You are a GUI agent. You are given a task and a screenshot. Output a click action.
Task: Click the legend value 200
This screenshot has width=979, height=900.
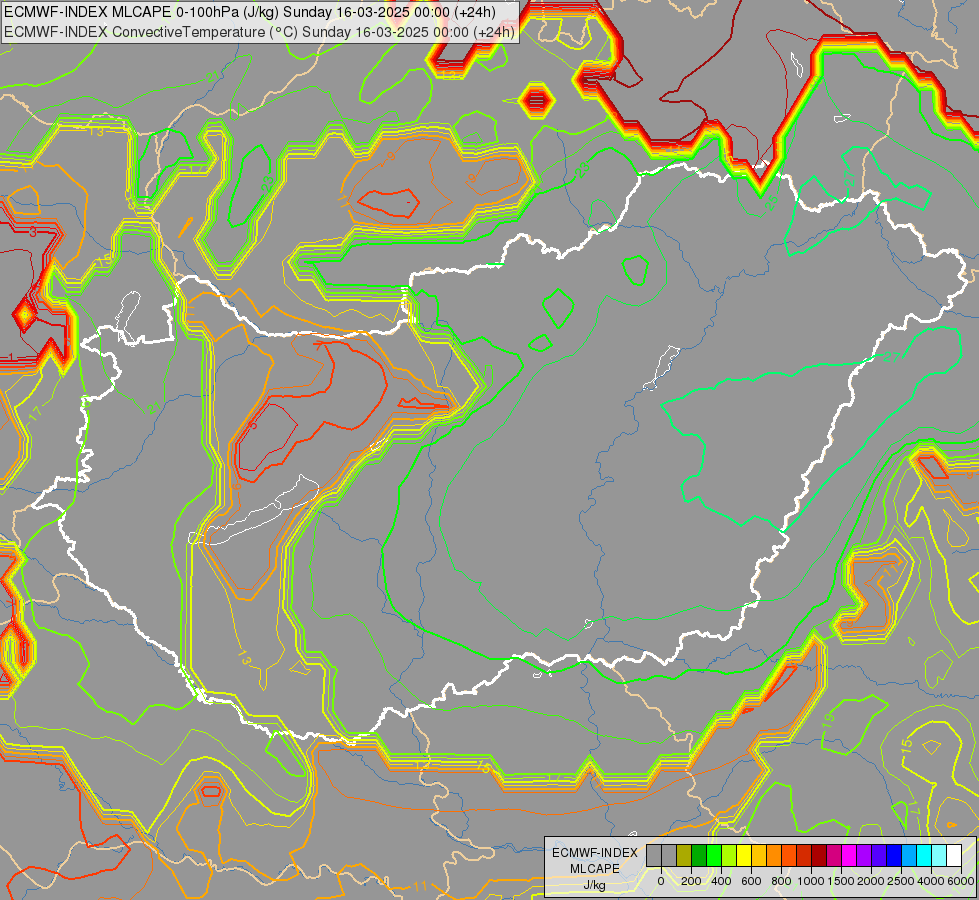691,881
